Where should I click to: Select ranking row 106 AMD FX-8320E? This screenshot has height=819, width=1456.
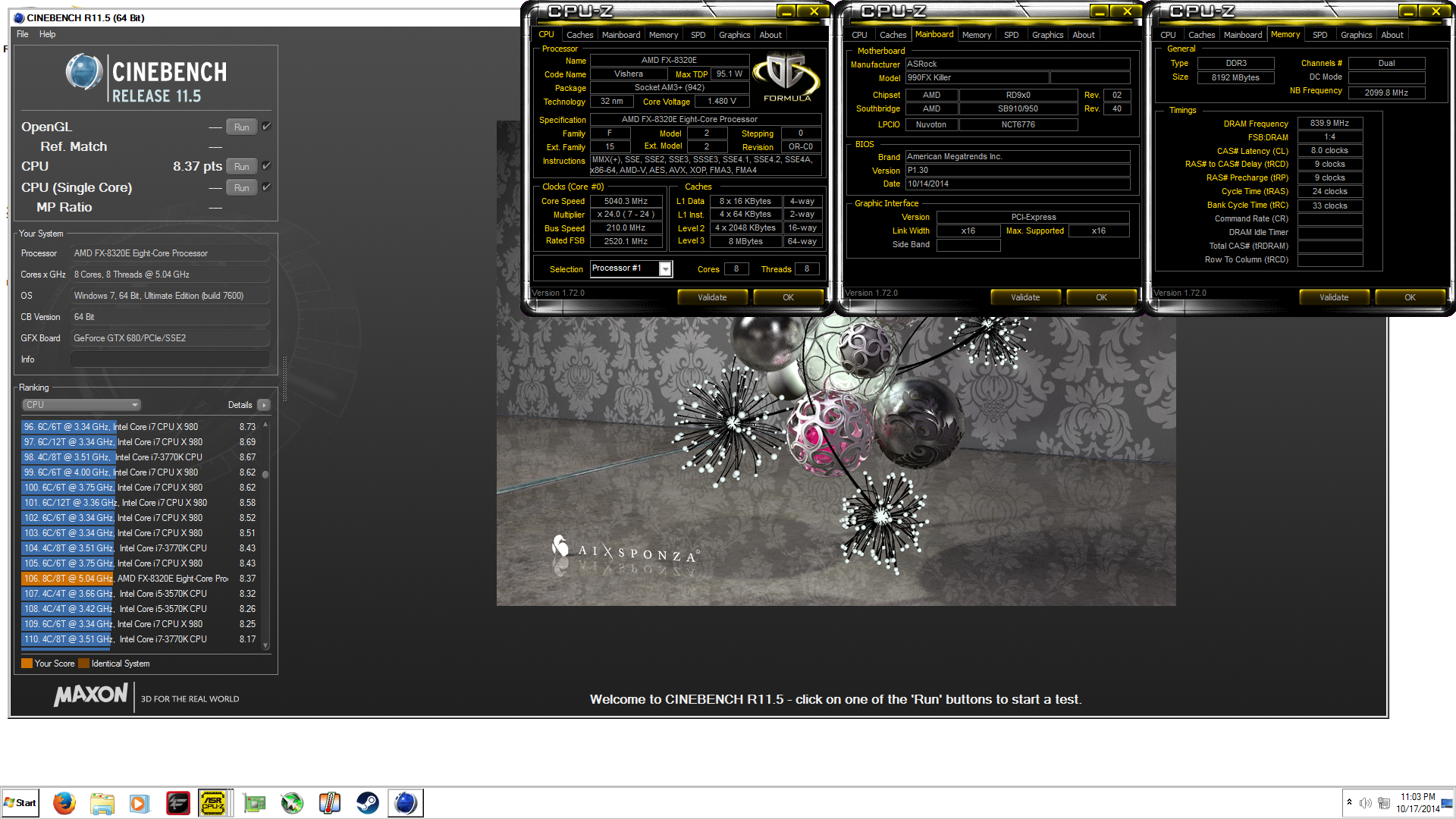tap(140, 579)
